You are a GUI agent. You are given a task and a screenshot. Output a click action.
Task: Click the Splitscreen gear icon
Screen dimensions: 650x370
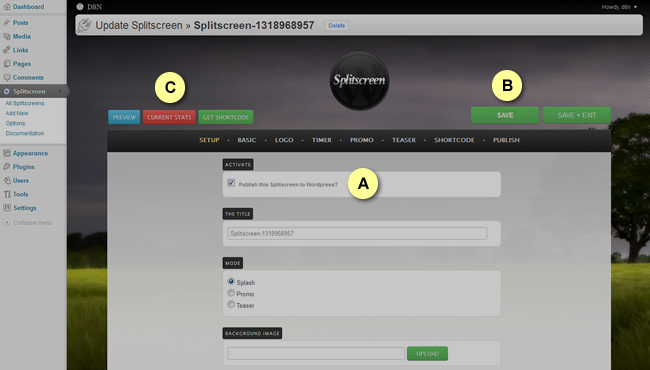(x=7, y=91)
